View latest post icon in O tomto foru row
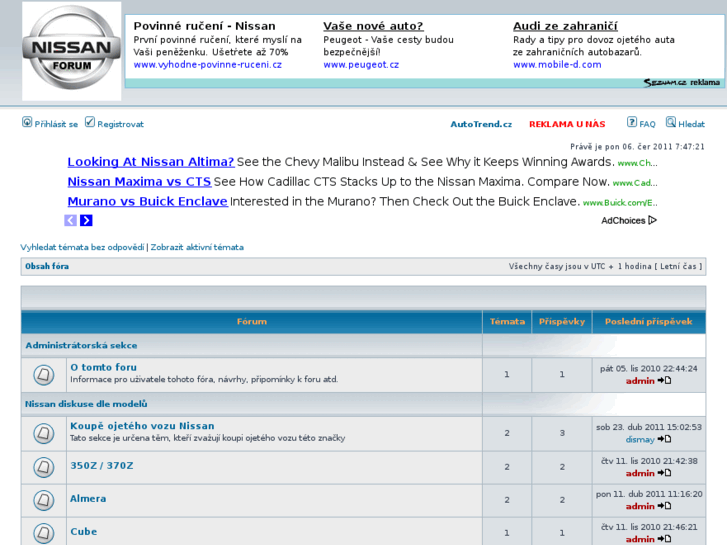The width and height of the screenshot is (727, 545). 664,380
